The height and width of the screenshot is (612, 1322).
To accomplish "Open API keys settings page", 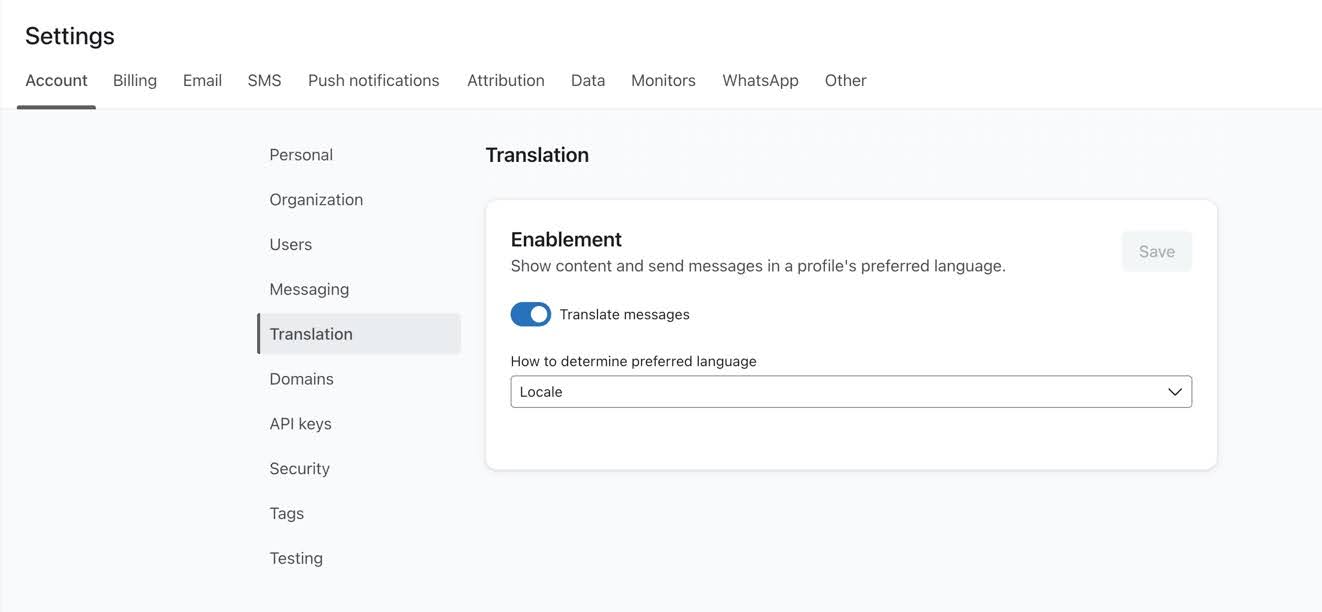I will pos(300,424).
